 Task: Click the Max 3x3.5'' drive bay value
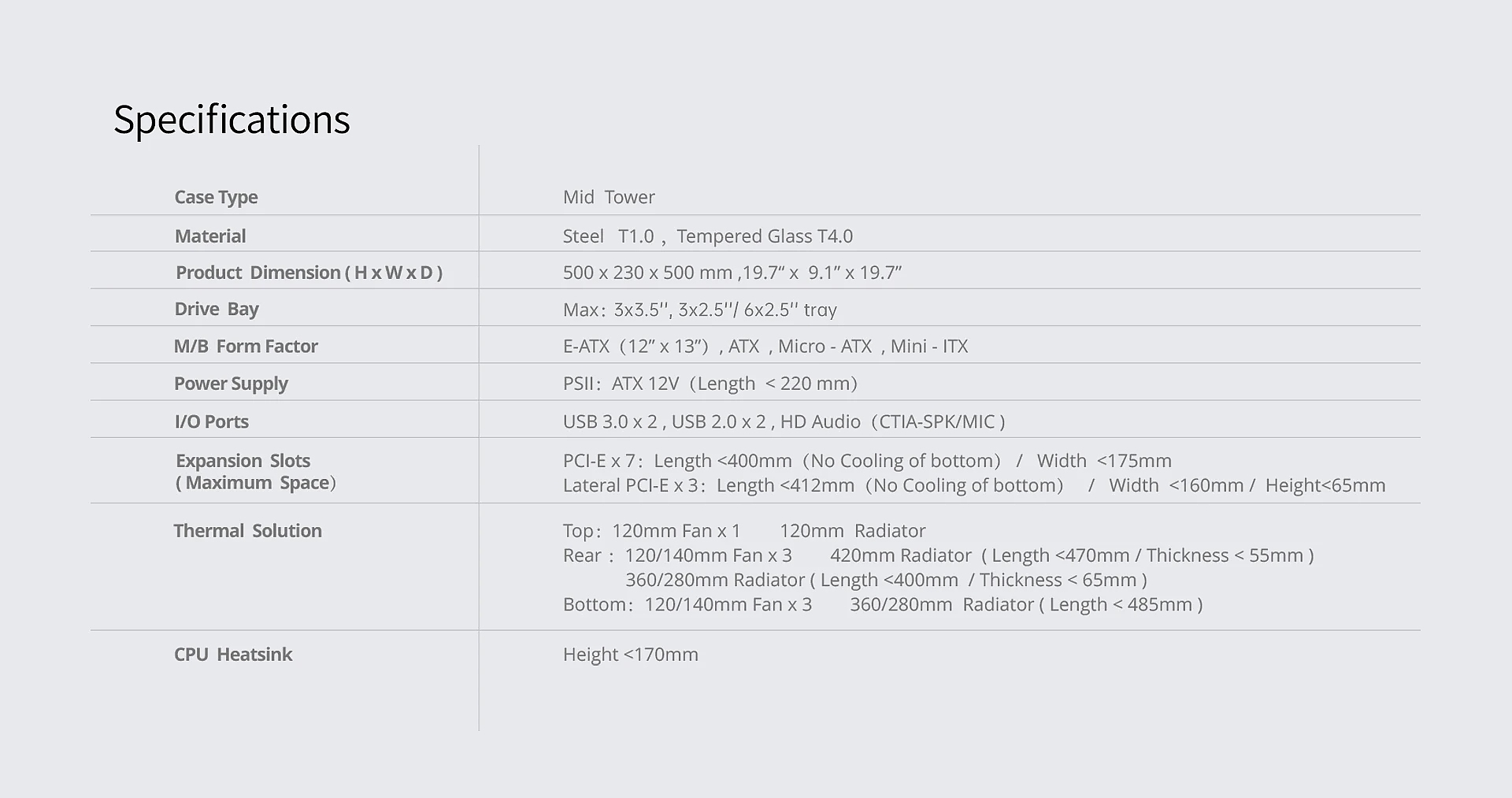click(x=699, y=310)
